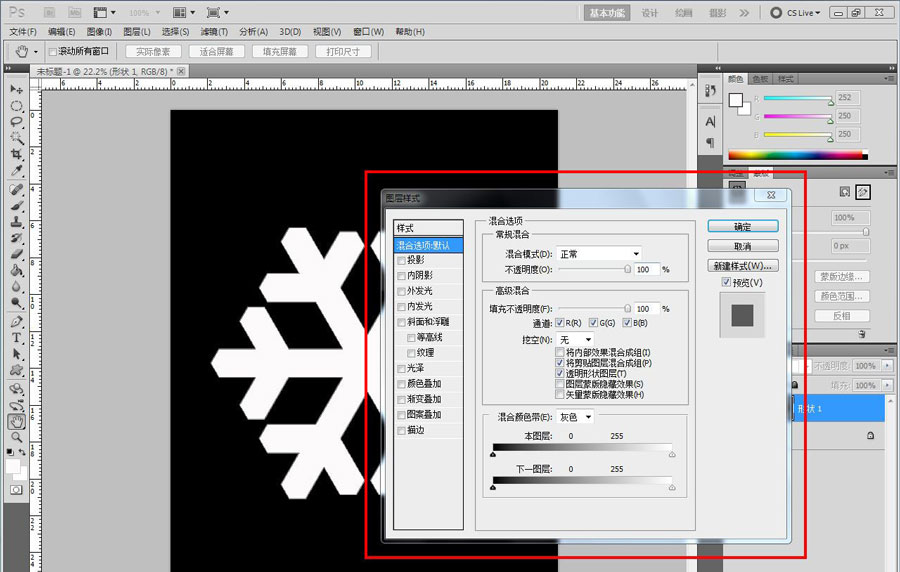Enable the 描边 stroke effect checkbox
Viewport: 900px width, 572px height.
click(x=402, y=431)
